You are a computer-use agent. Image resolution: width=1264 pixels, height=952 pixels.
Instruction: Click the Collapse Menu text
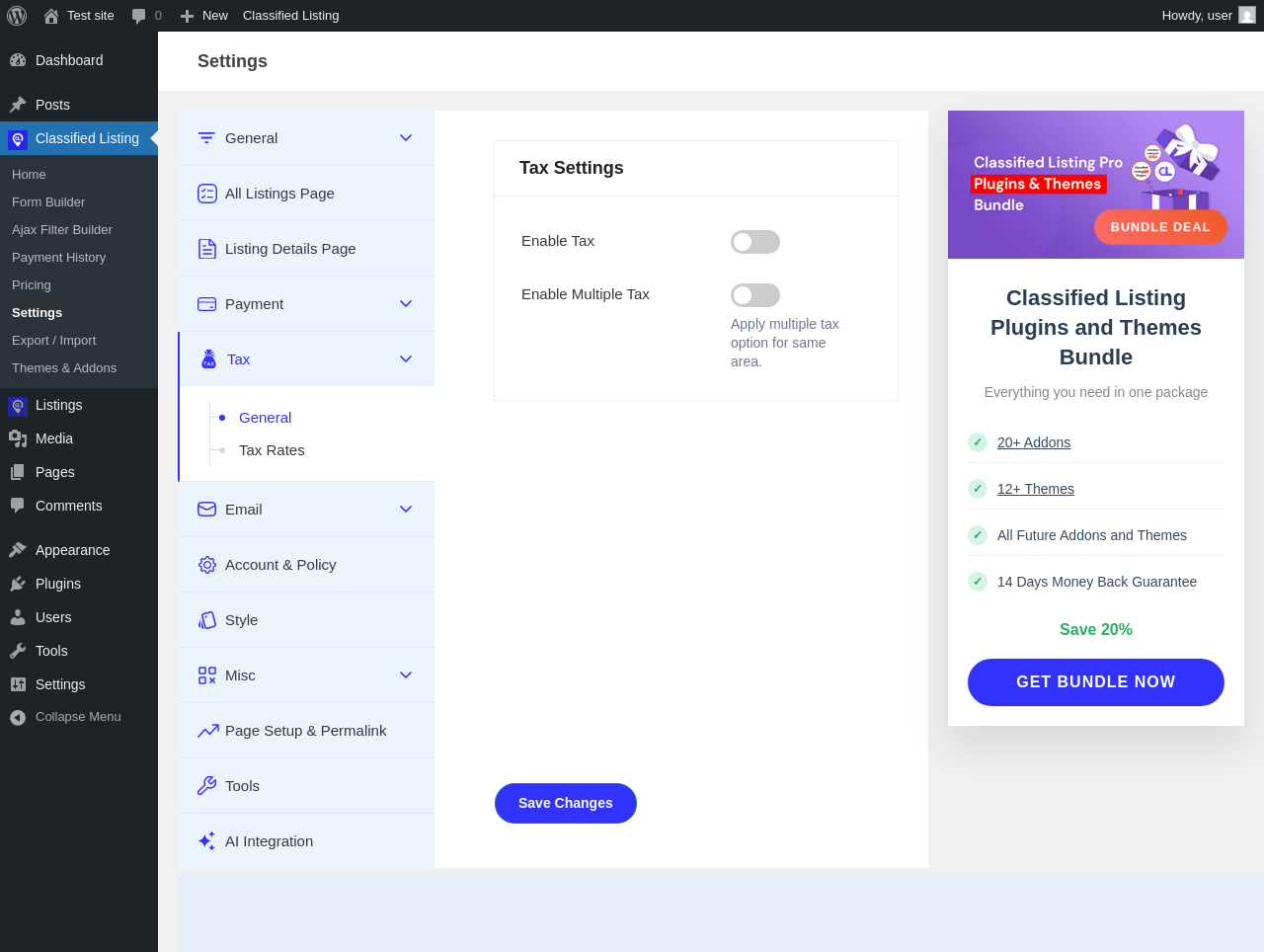point(78,717)
